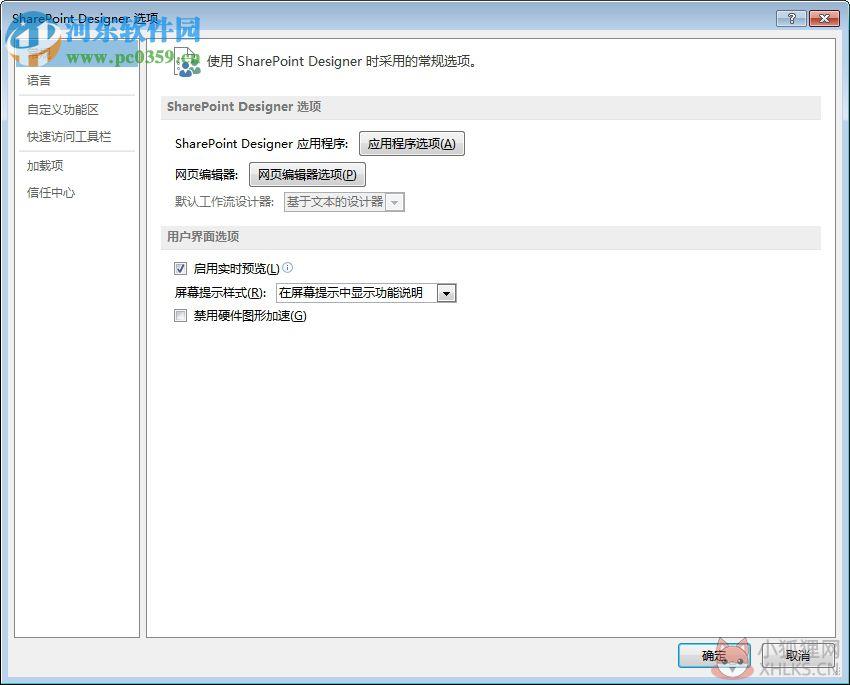Click the 应用程序选项(A) button

point(411,144)
